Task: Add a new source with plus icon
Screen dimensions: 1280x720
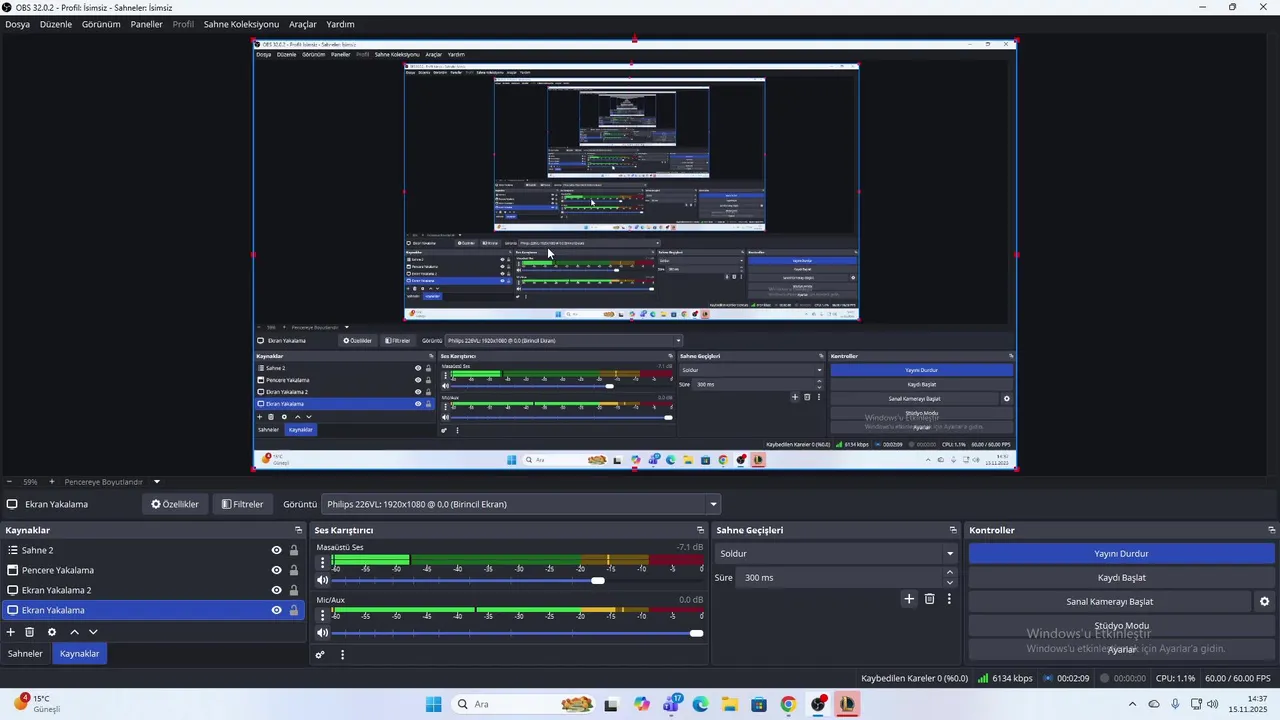Action: pos(11,632)
